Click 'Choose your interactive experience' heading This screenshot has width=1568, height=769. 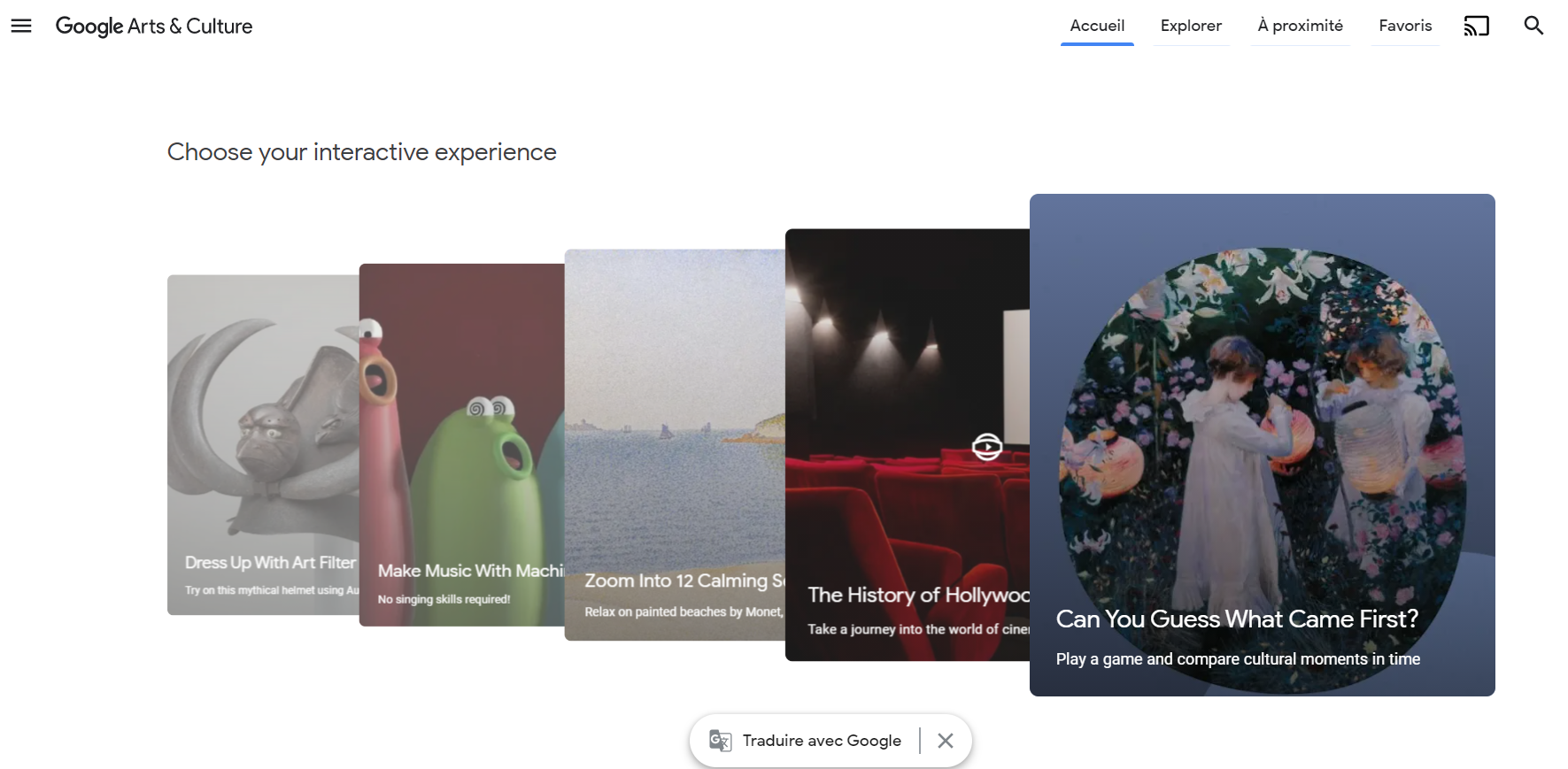click(362, 152)
